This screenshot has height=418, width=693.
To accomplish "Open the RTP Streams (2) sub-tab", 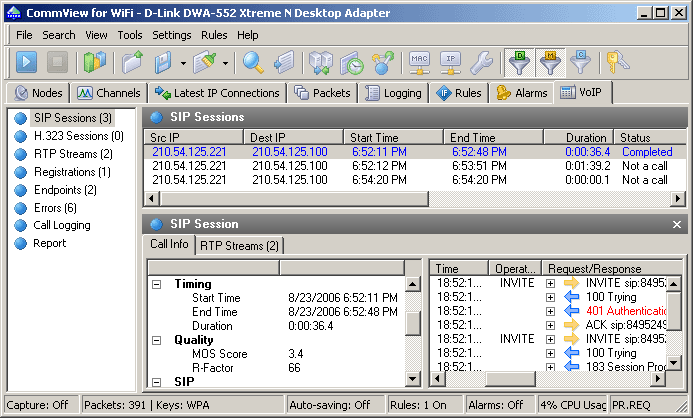I will (239, 246).
